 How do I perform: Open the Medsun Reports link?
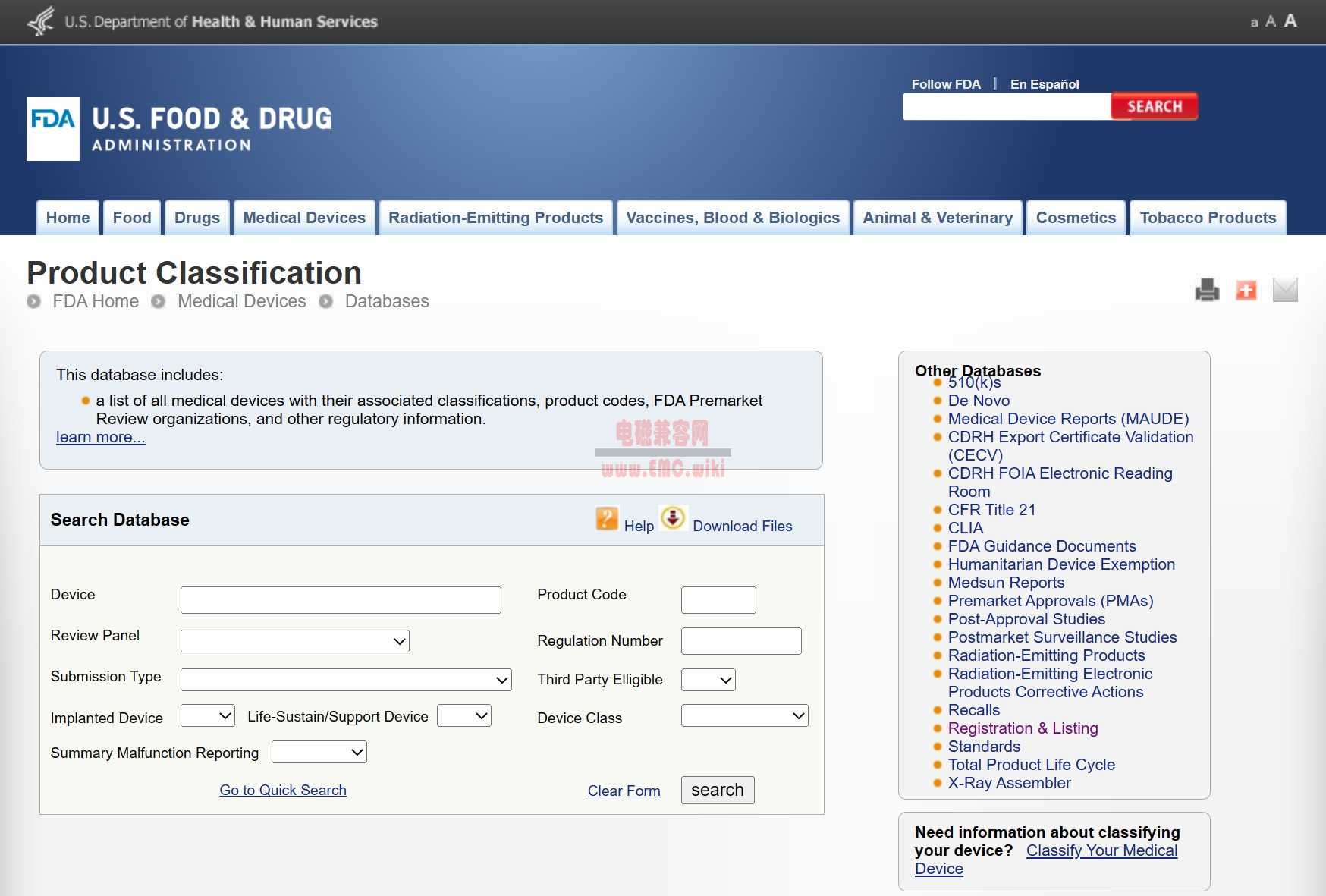pos(1006,583)
